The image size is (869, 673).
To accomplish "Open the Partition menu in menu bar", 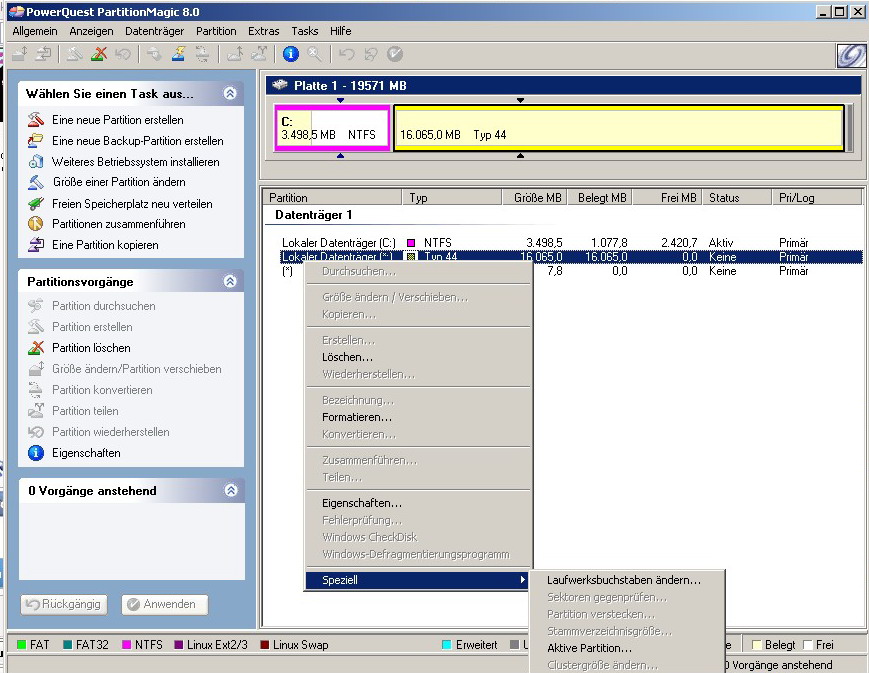I will (216, 31).
